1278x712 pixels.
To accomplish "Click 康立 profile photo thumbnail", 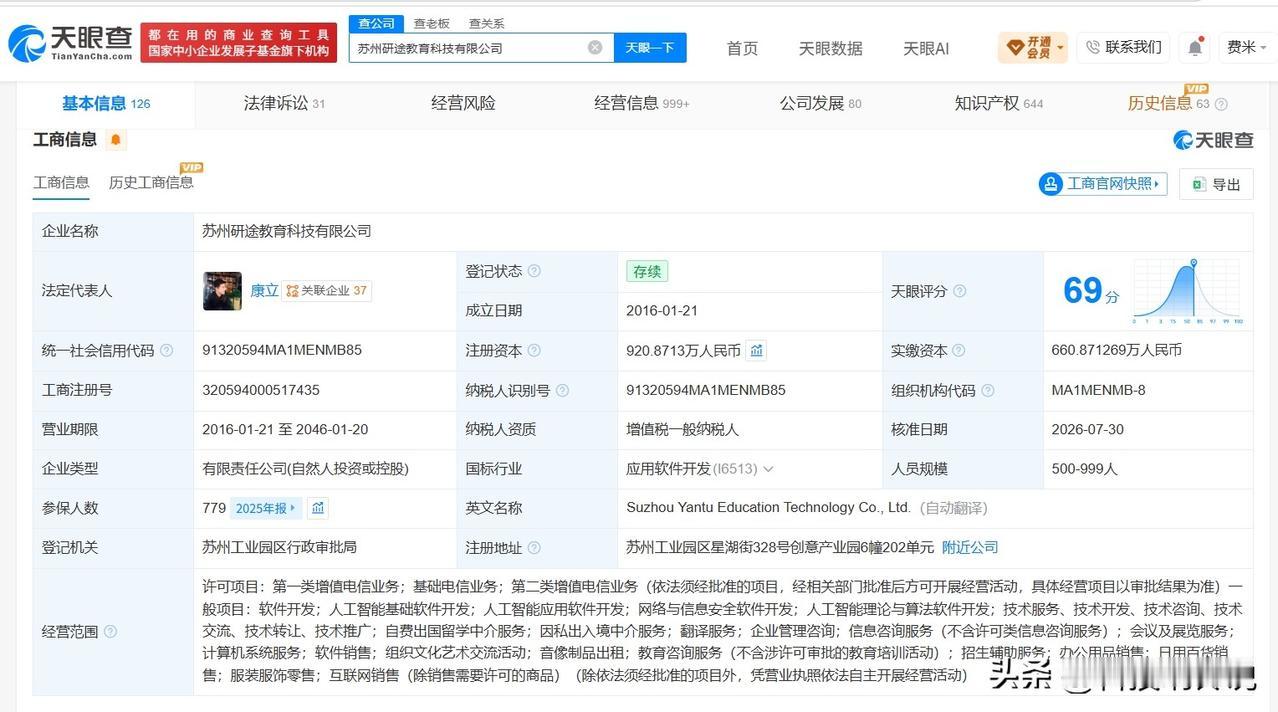I will (222, 291).
